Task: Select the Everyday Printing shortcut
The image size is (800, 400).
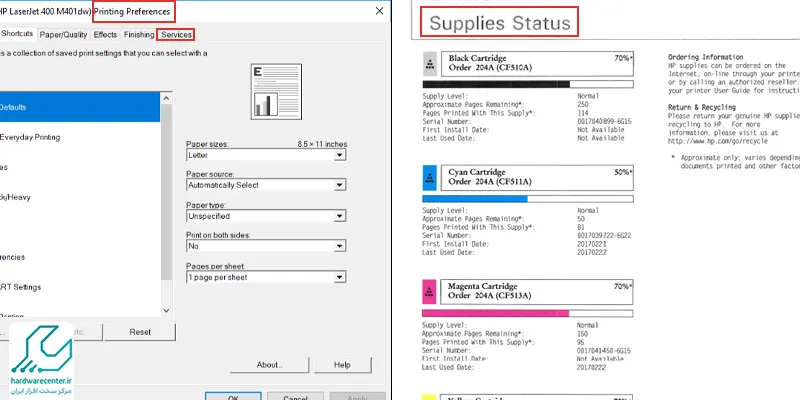Action: click(80, 137)
